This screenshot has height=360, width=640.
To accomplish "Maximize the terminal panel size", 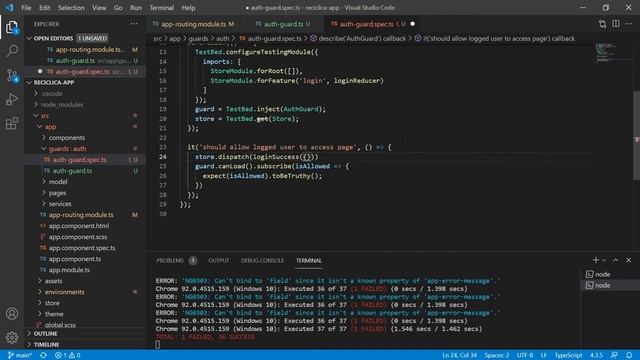I will coord(616,260).
